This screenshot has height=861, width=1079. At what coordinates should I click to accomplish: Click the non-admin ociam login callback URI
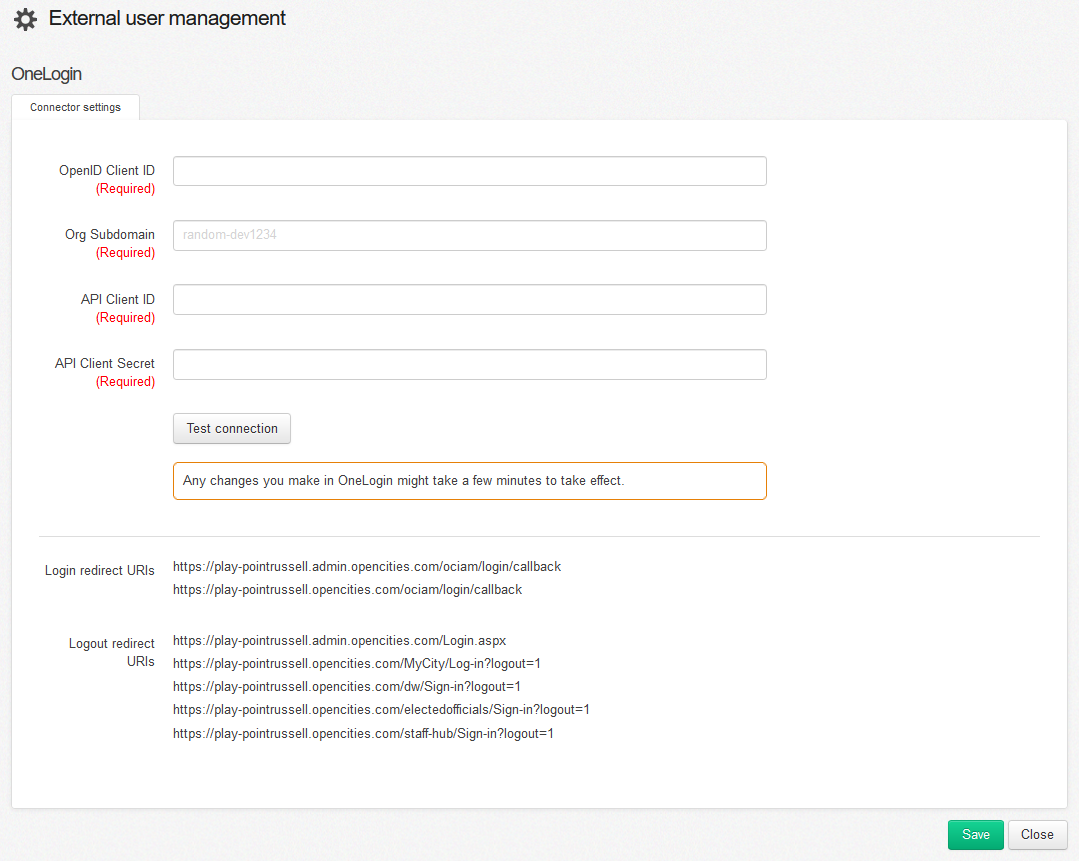tap(347, 590)
